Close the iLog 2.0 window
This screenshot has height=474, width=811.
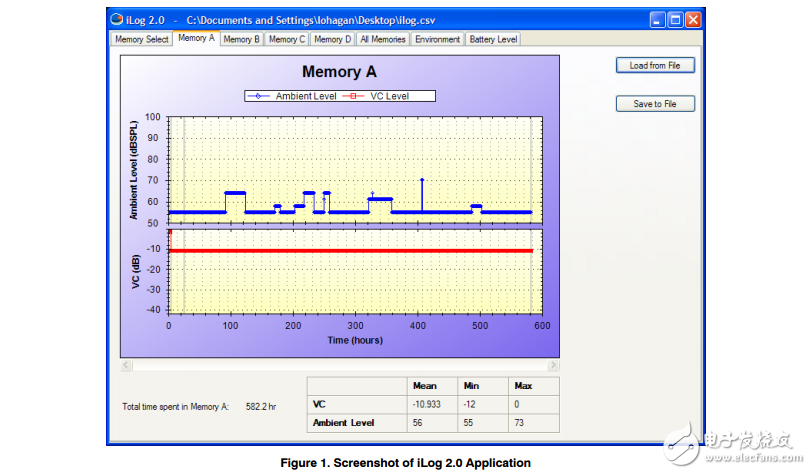[x=692, y=19]
